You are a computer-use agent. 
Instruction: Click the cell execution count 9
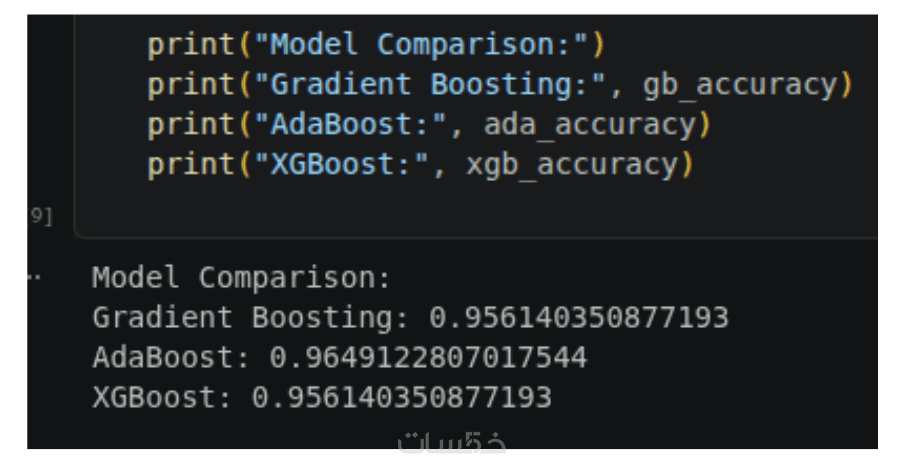(41, 216)
